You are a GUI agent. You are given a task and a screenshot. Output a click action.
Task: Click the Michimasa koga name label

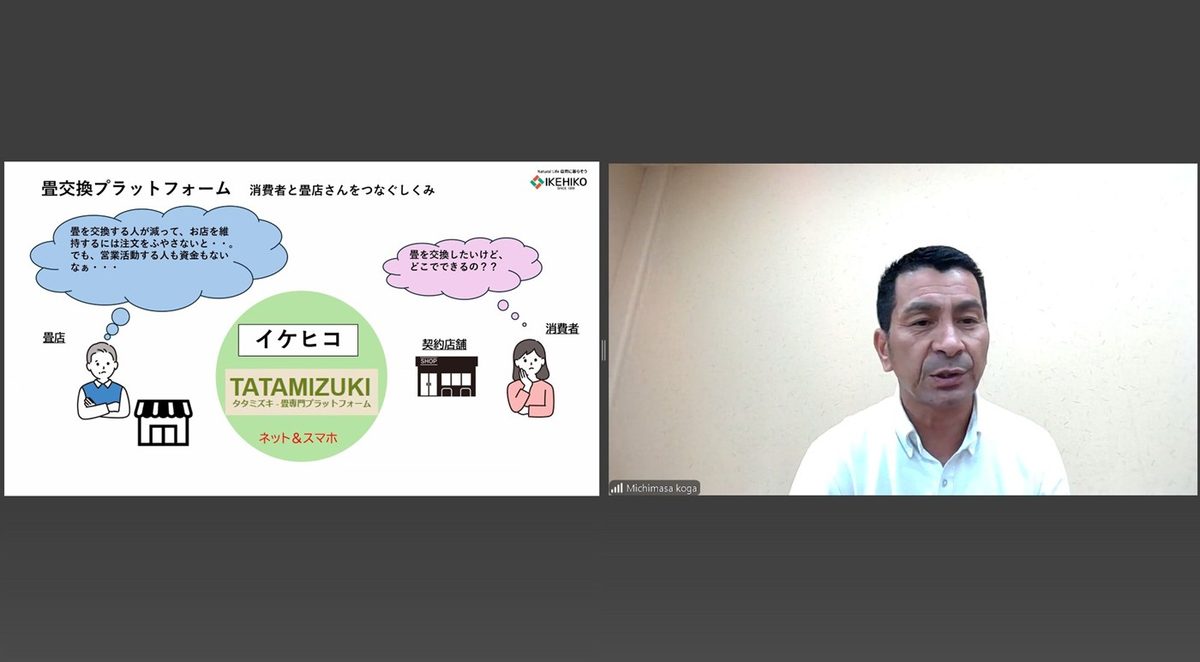[661, 488]
